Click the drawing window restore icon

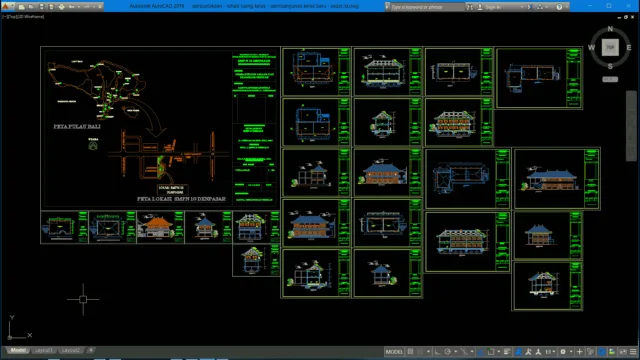[x=626, y=17]
